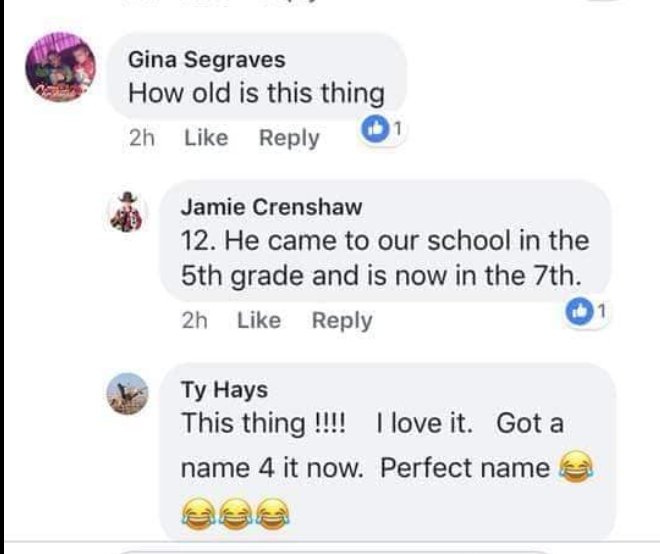The image size is (660, 554).
Task: Open Ty Hays' profile avatar
Action: tap(127, 394)
